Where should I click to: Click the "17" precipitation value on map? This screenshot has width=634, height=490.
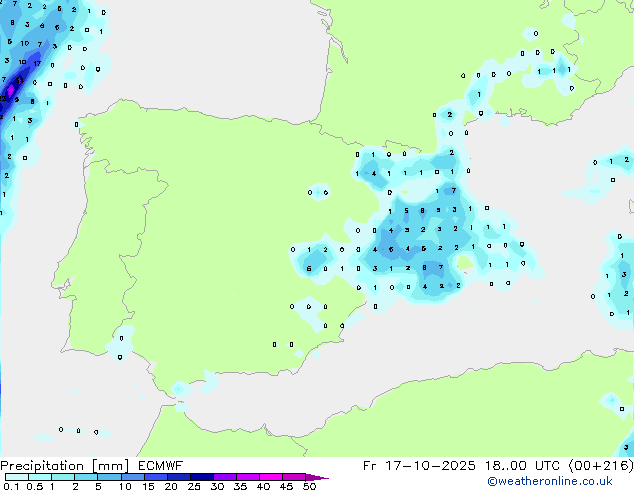[x=37, y=63]
